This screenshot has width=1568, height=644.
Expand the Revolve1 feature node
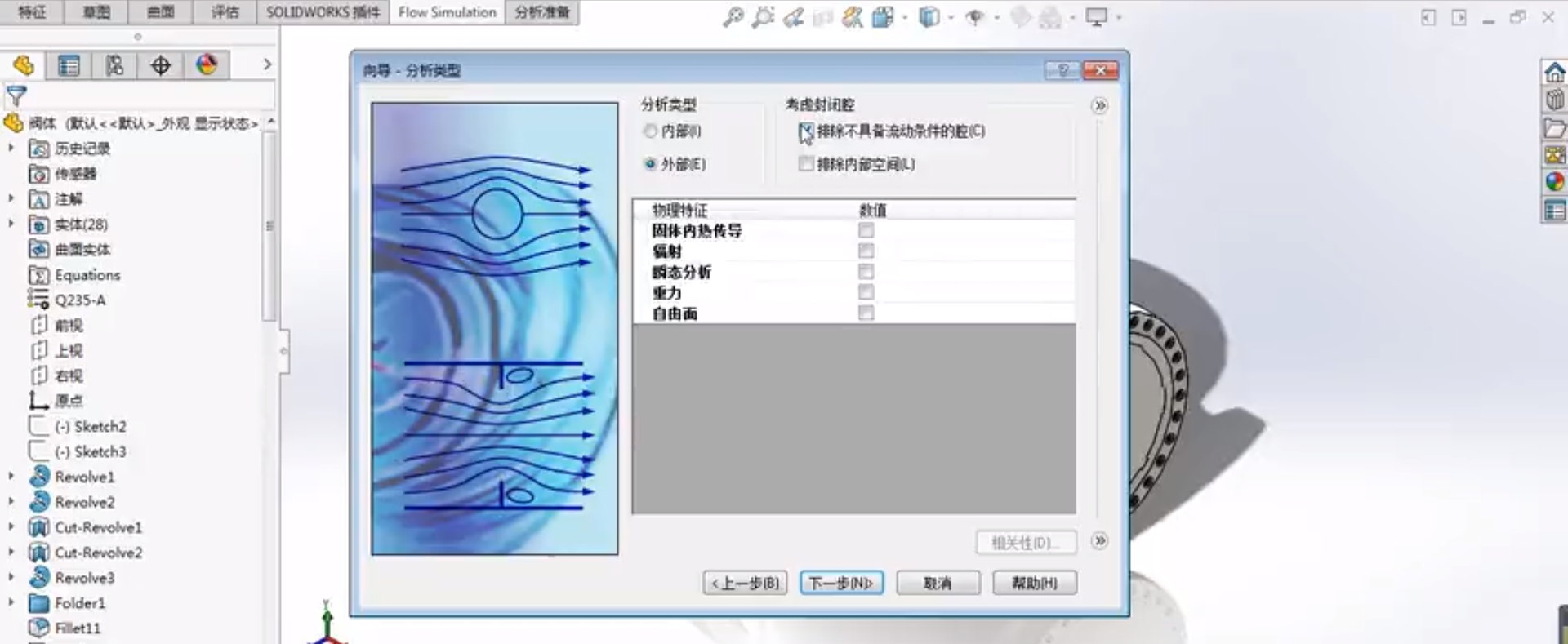pos(11,476)
